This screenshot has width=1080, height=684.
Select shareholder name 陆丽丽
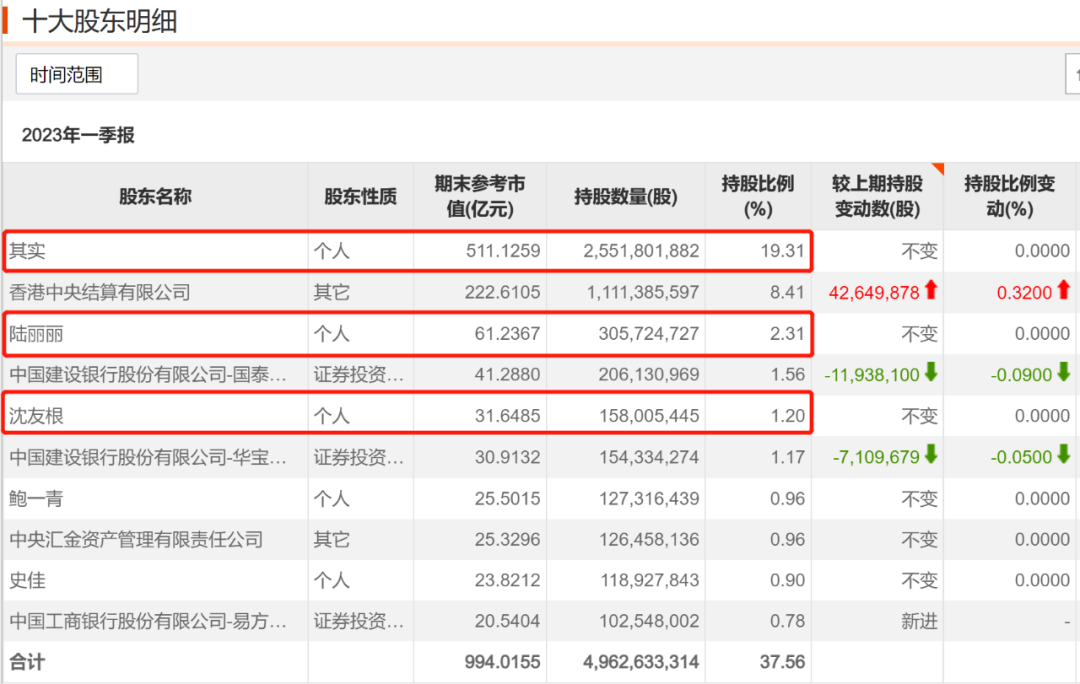pos(37,334)
